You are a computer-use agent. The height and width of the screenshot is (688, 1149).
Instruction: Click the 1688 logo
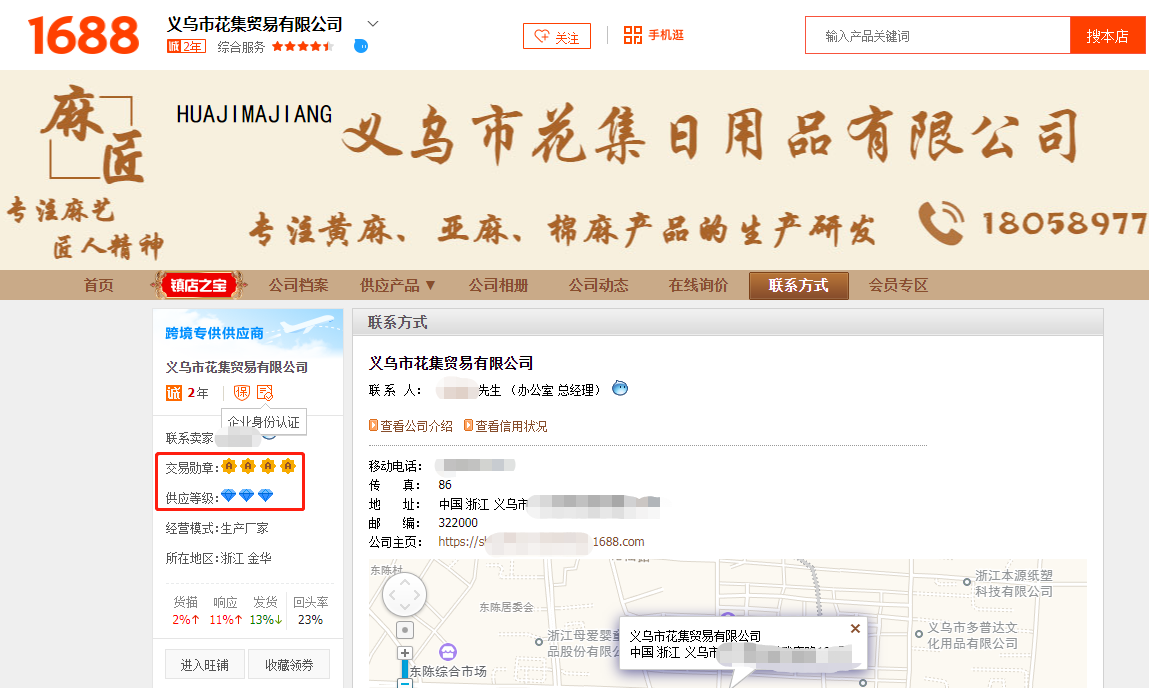click(83, 35)
